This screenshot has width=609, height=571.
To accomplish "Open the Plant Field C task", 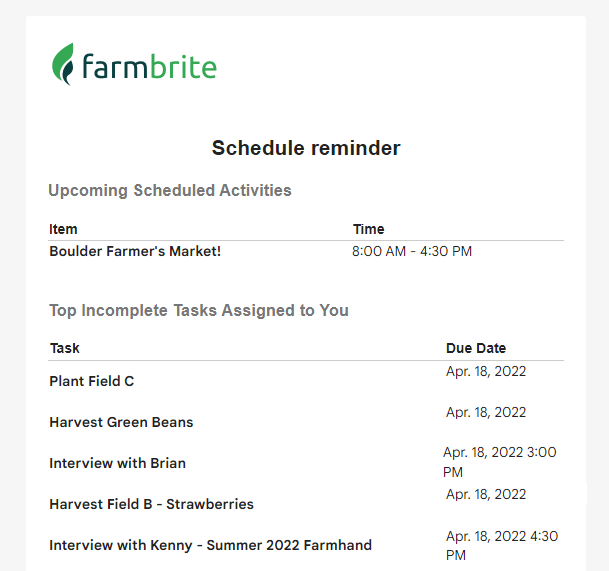I will point(92,381).
